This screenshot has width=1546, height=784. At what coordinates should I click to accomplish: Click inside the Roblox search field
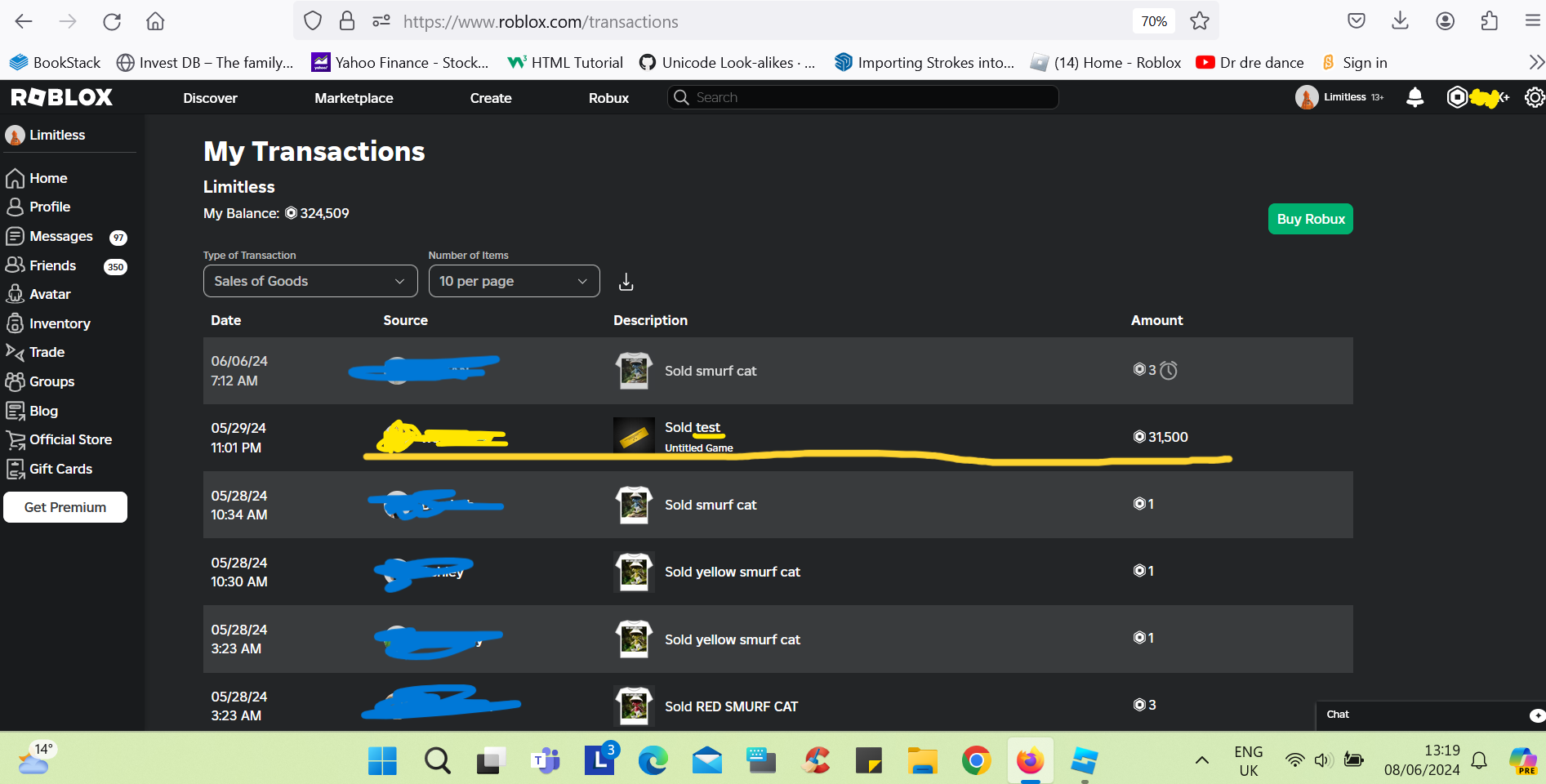pos(862,97)
